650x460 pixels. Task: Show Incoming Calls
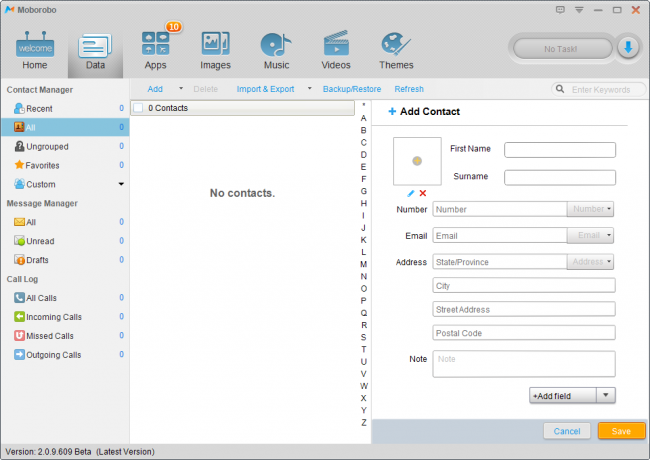point(65,317)
